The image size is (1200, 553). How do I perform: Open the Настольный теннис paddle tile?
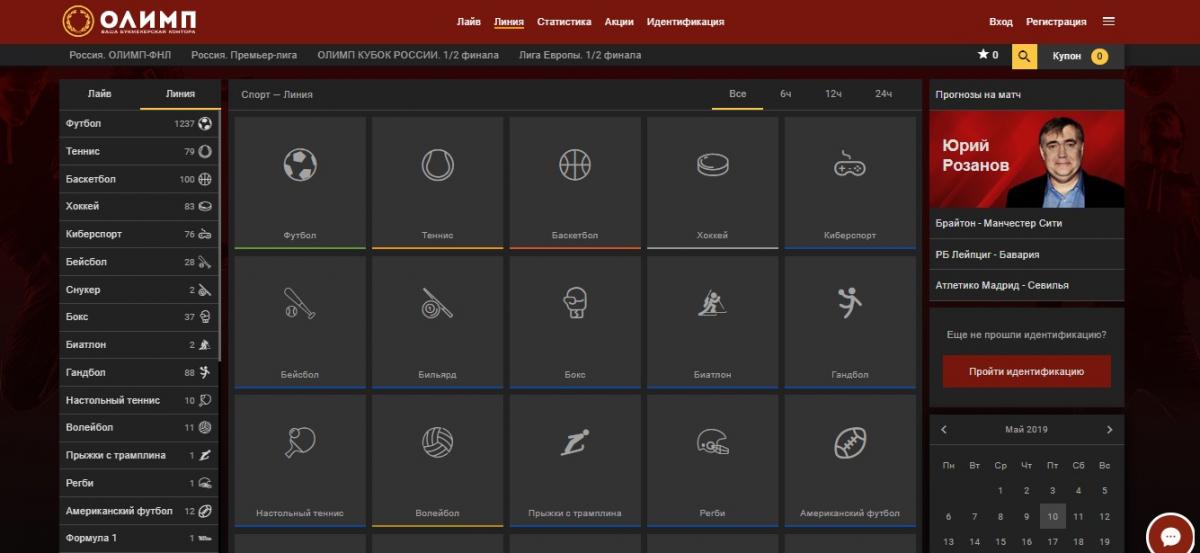pyautogui.click(x=300, y=461)
